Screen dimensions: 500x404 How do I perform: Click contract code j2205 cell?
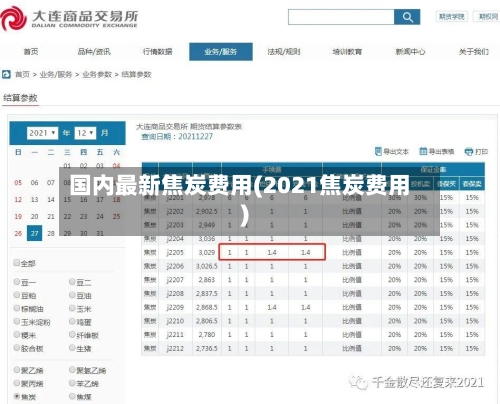tap(175, 252)
